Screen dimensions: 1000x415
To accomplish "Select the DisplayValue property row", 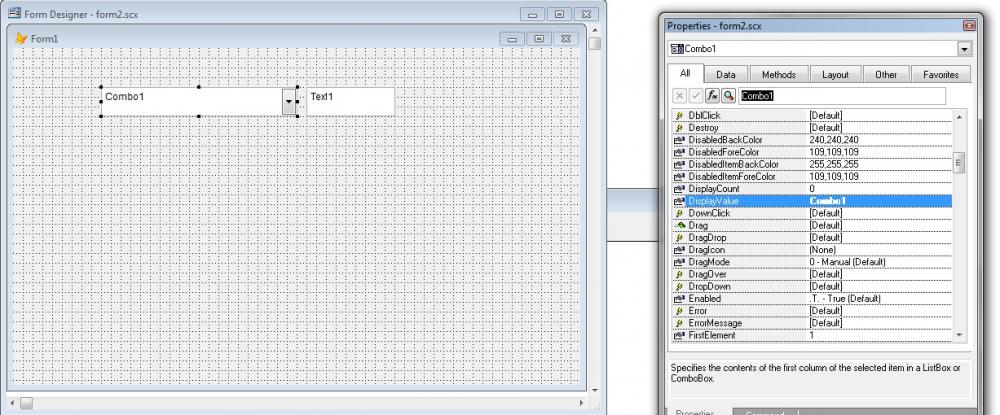I will (x=812, y=201).
